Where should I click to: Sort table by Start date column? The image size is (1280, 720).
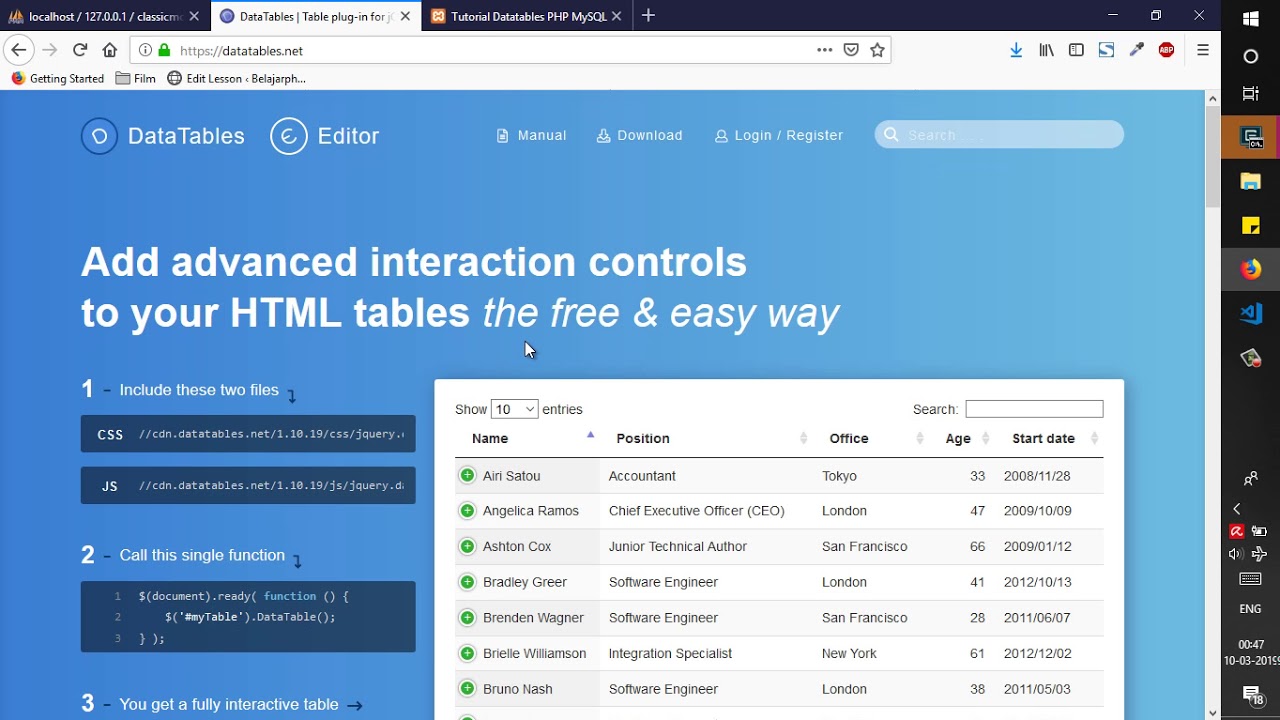[x=1049, y=438]
